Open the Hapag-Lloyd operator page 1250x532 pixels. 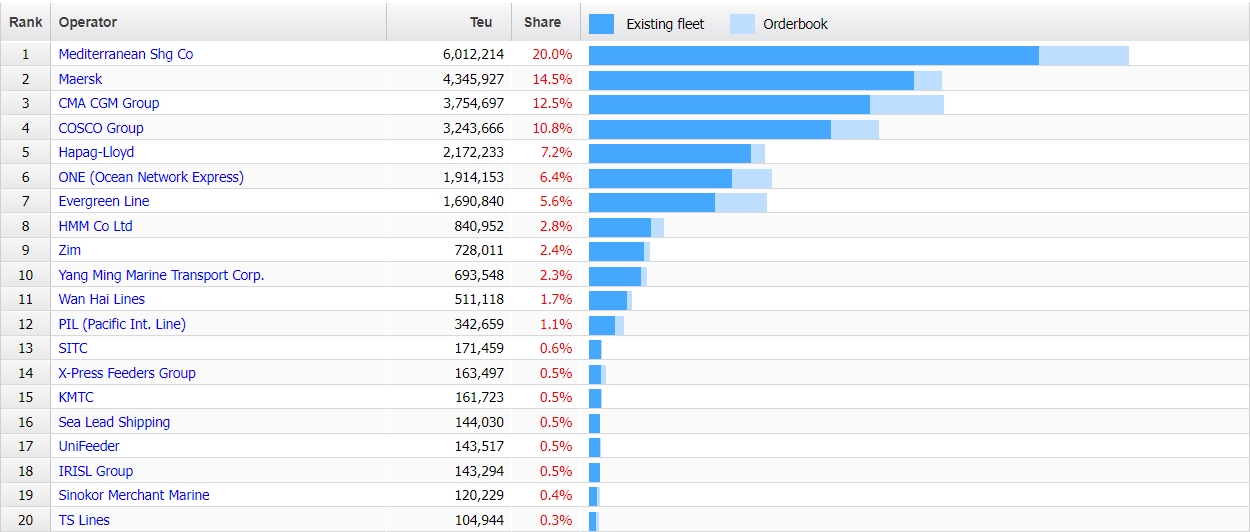pos(96,152)
